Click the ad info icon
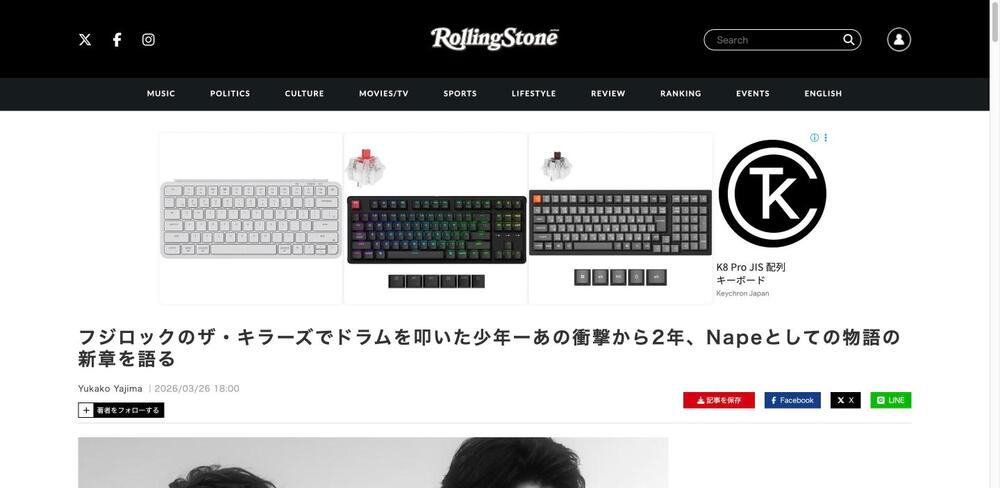This screenshot has width=1000, height=488. coord(814,138)
